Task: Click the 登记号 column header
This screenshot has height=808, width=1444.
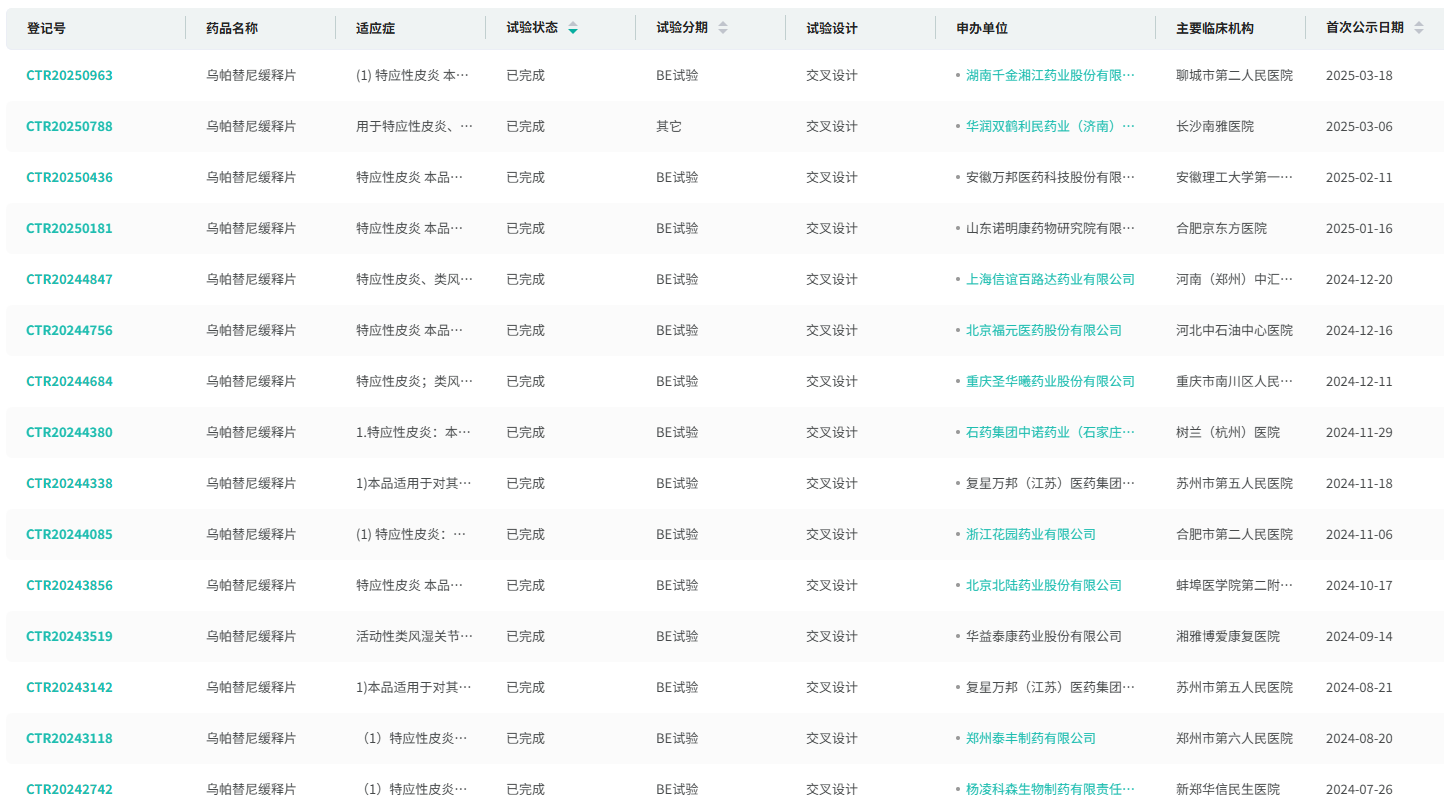Action: [x=46, y=28]
